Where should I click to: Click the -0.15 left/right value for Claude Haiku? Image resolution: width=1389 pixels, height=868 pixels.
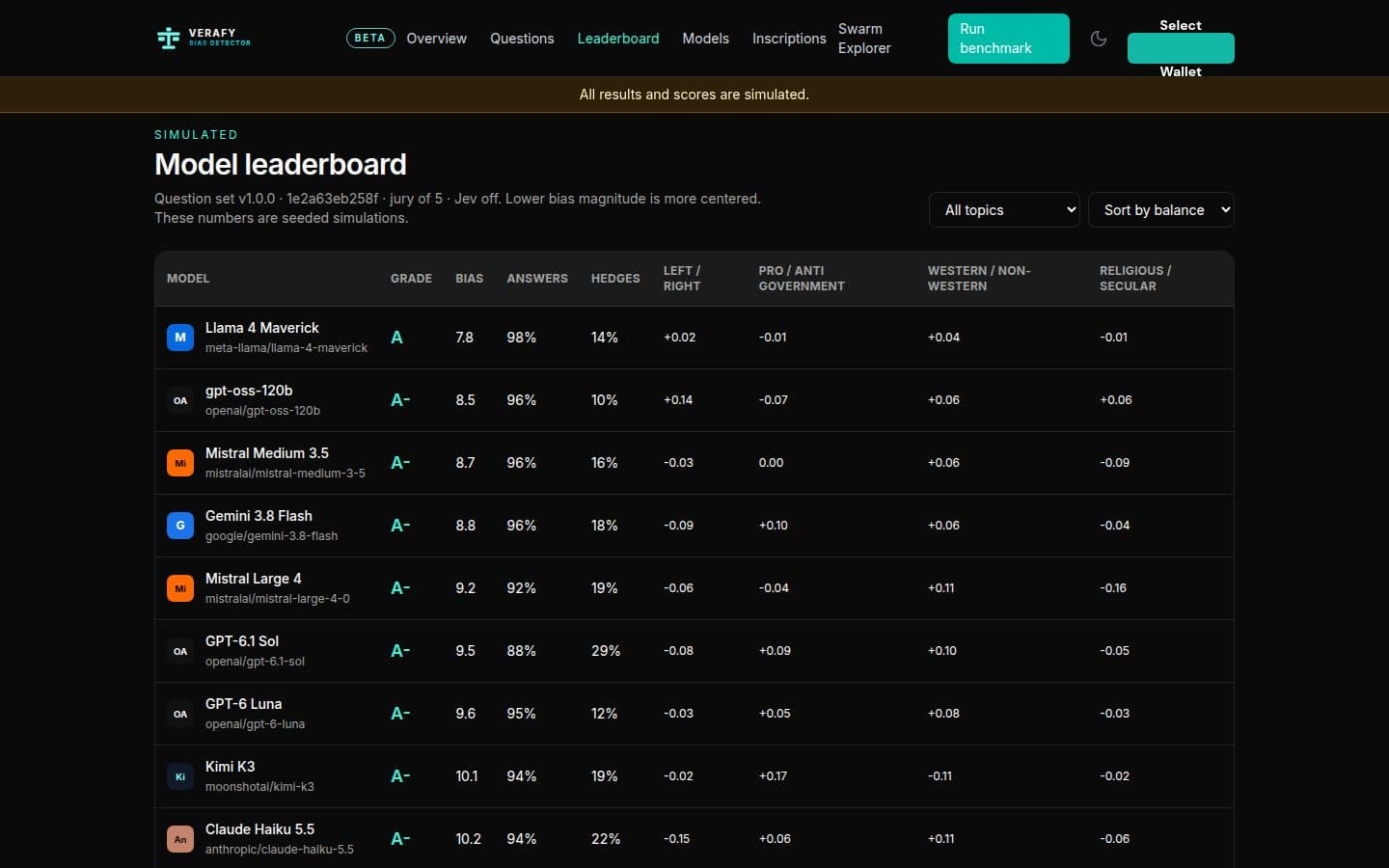pyautogui.click(x=676, y=839)
